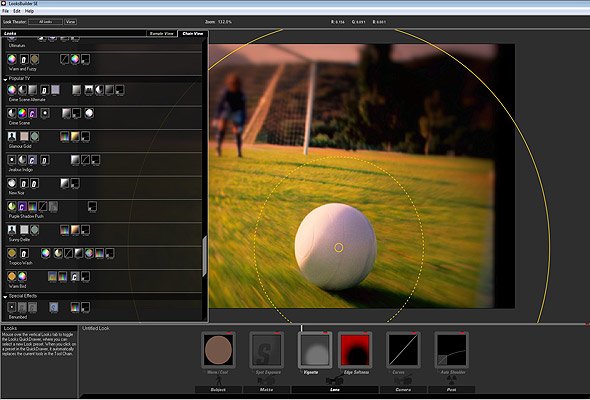
Task: Click the beige square swatch in Glamour Gold
Action: (24, 136)
